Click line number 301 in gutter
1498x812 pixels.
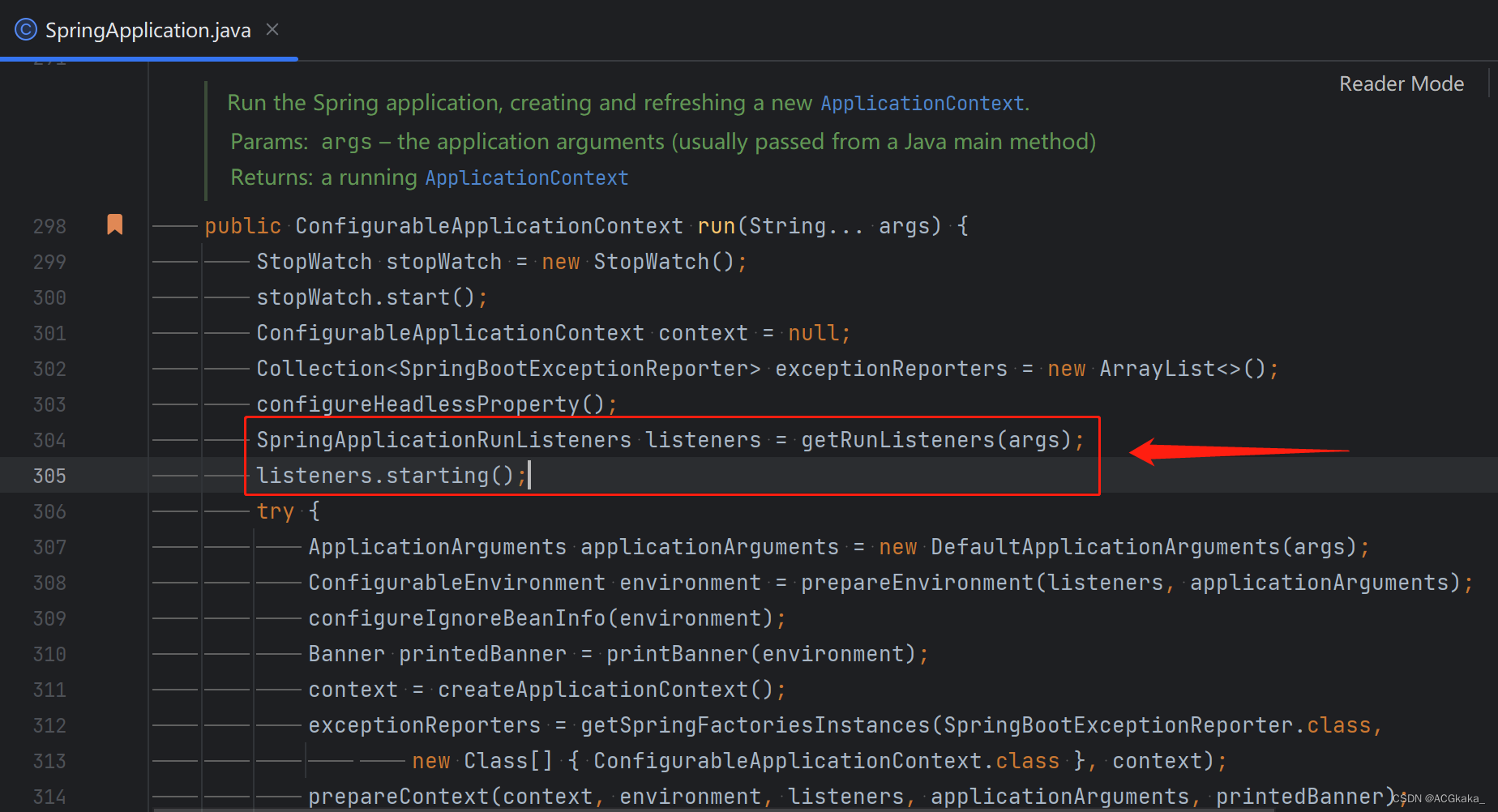coord(49,333)
